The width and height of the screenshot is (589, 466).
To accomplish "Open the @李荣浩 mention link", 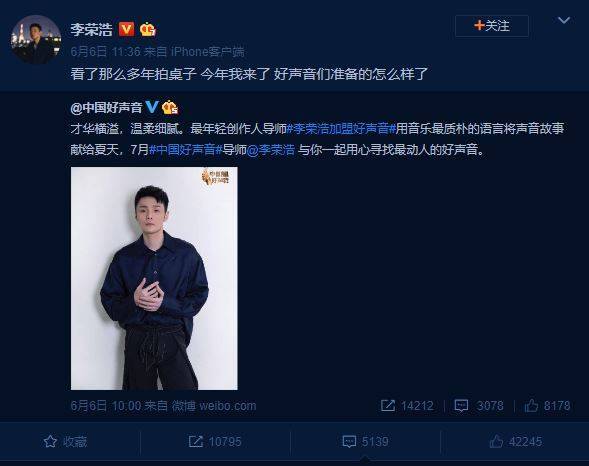I will [271, 150].
